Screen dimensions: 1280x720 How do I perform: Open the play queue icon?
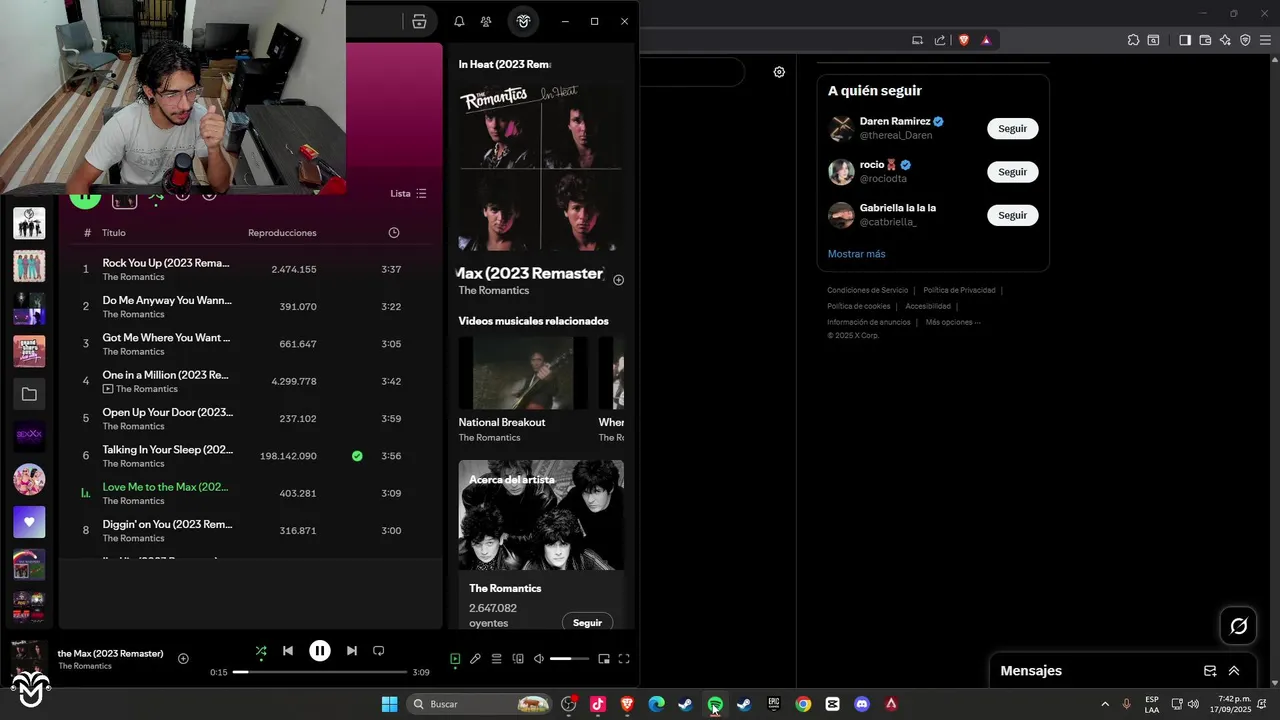click(496, 659)
